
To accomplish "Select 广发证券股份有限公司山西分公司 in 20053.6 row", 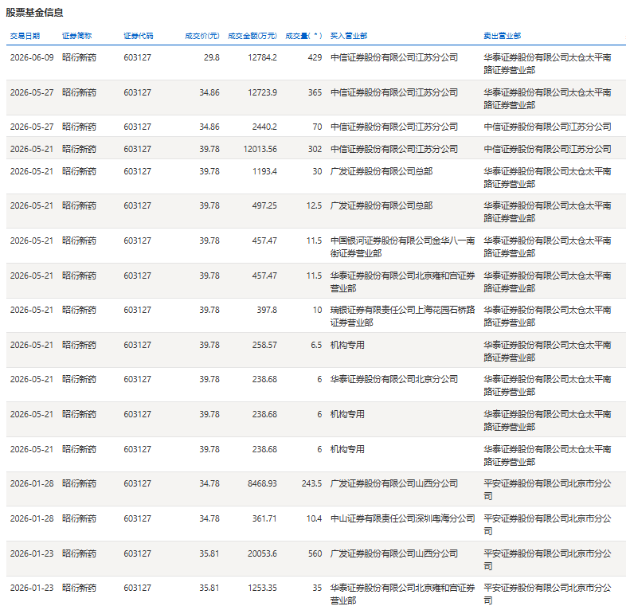I will [x=394, y=554].
